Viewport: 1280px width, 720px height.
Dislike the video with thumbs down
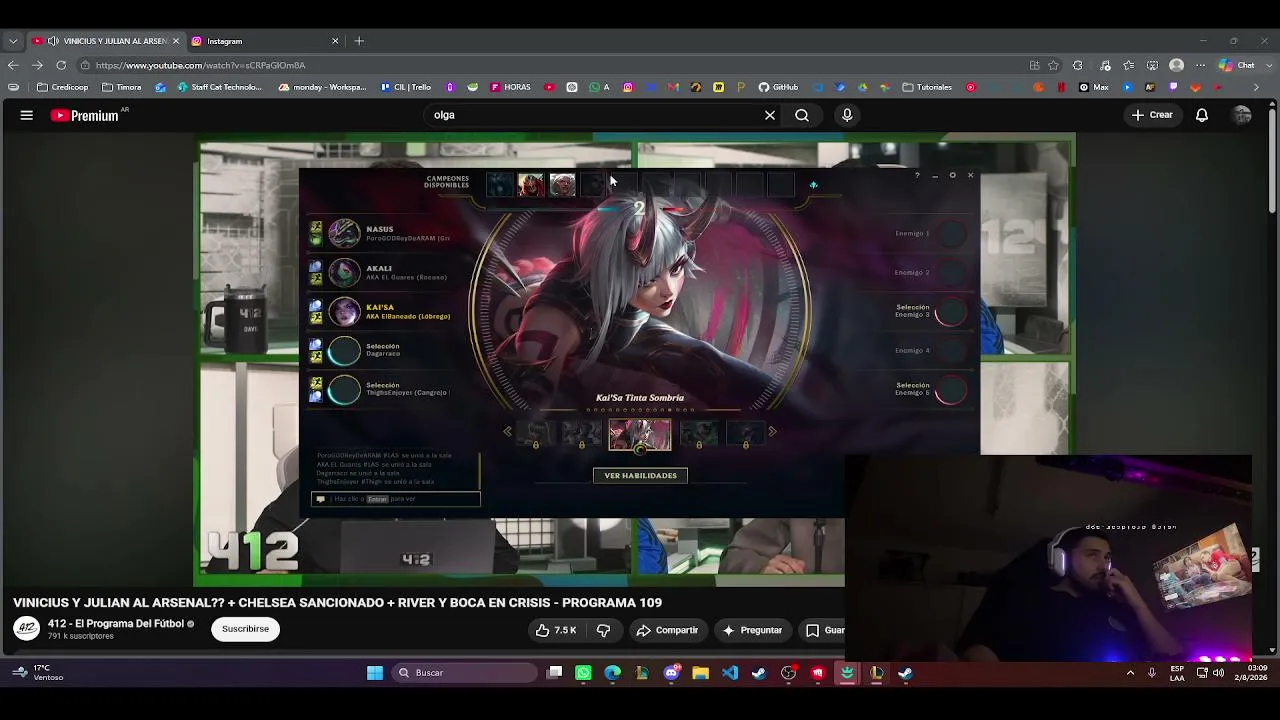[x=603, y=630]
